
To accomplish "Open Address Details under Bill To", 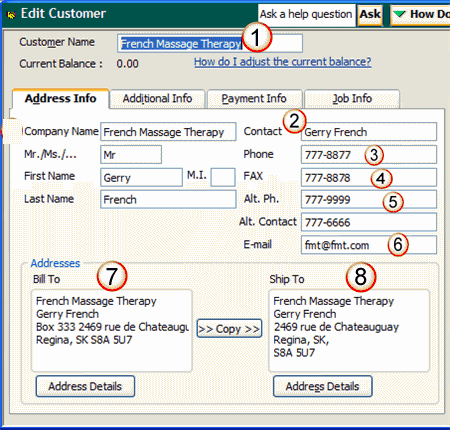I will pyautogui.click(x=85, y=386).
